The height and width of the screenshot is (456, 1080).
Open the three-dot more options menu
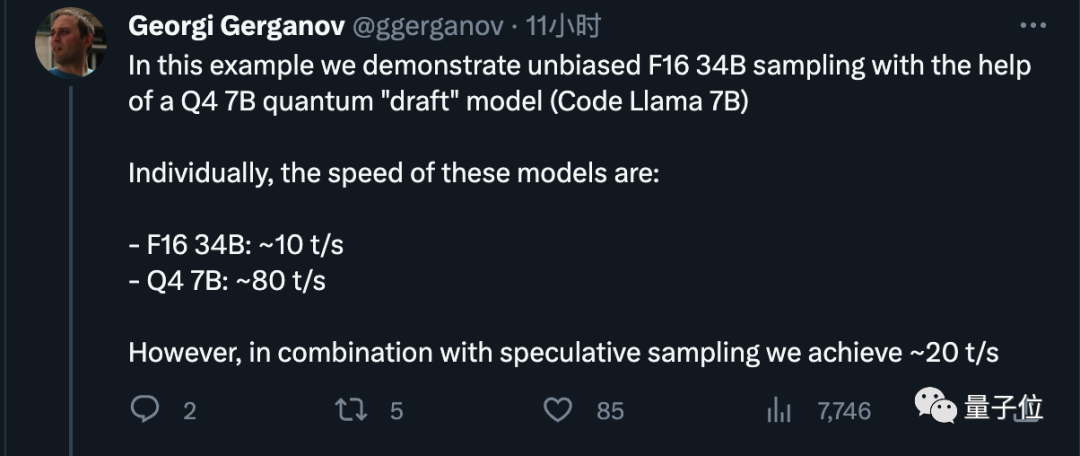(x=1033, y=27)
